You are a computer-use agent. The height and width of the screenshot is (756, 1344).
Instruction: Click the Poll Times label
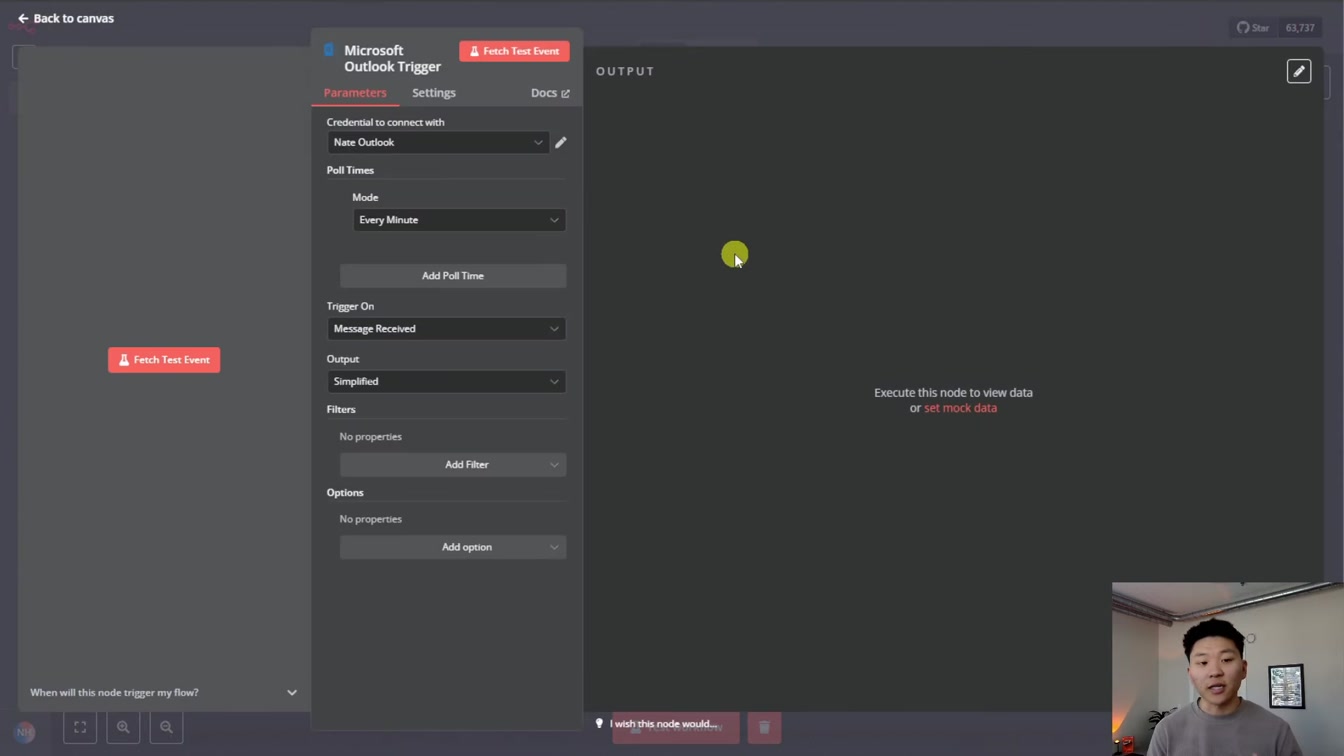(x=350, y=170)
